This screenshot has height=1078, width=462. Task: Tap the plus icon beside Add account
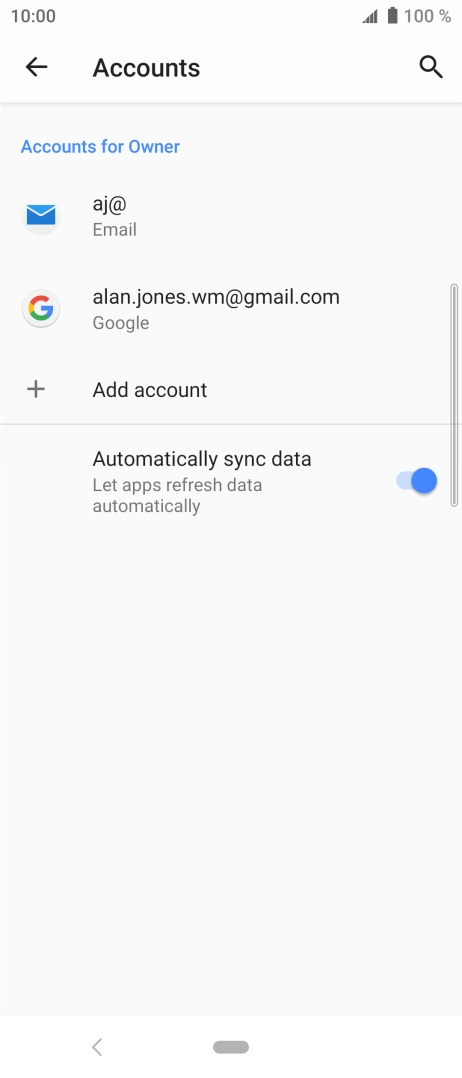click(36, 389)
